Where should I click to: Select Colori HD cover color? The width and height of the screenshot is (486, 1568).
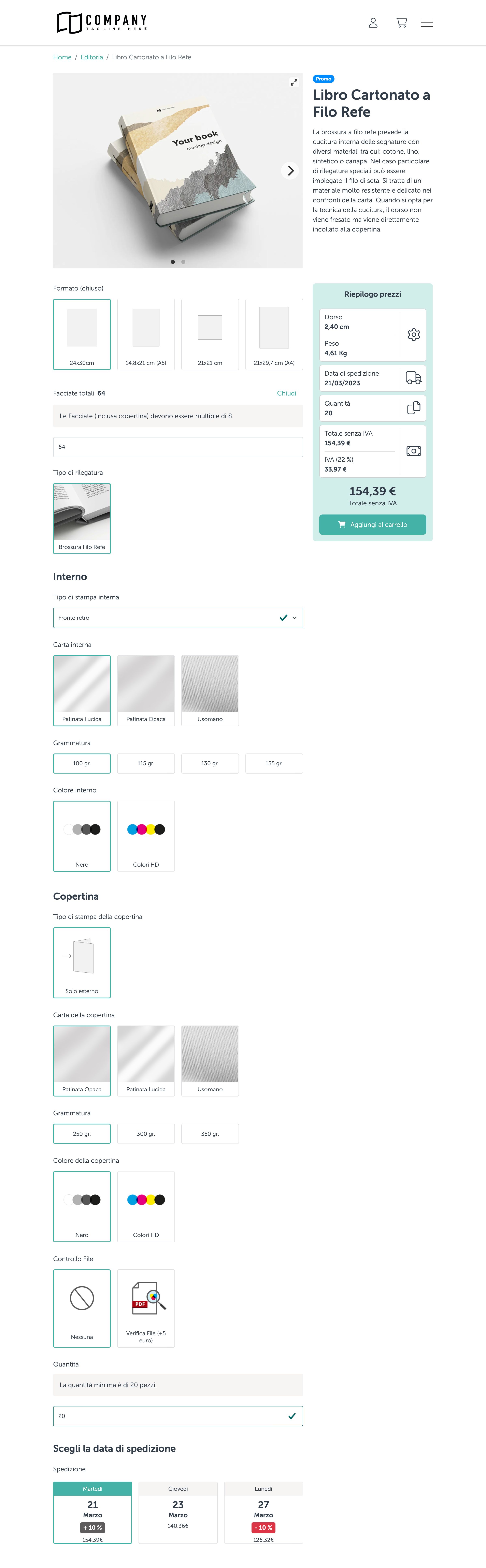[146, 1206]
